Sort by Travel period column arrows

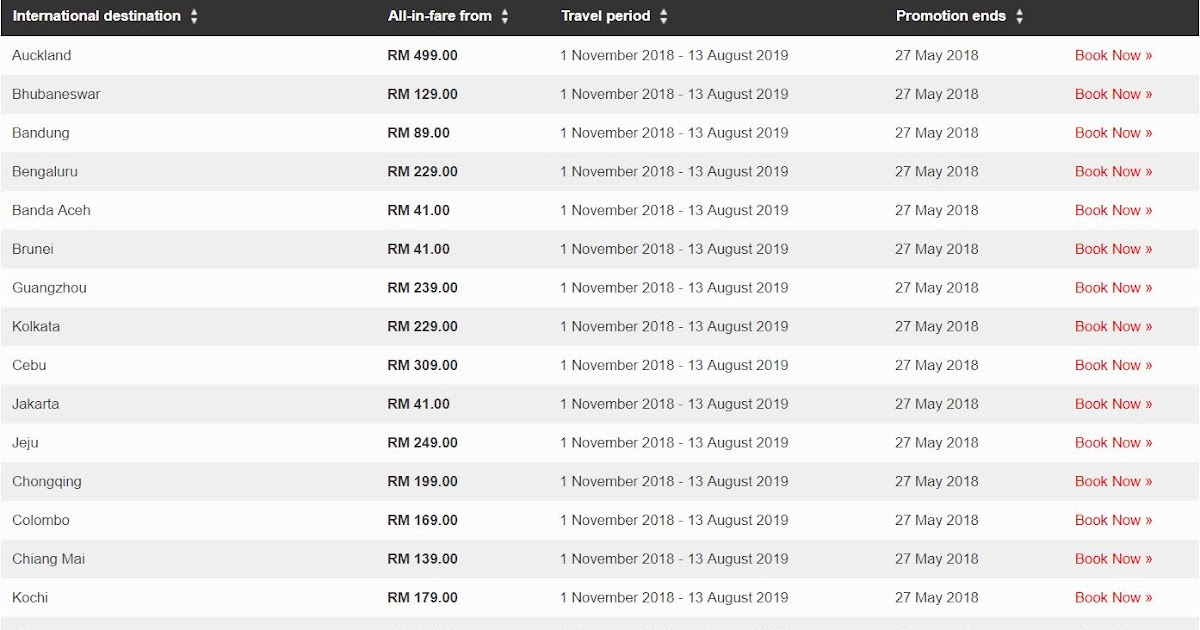click(x=664, y=17)
